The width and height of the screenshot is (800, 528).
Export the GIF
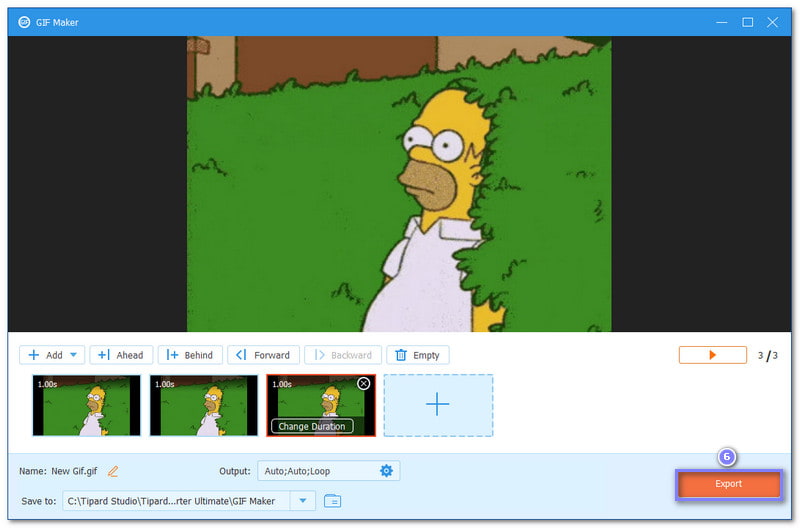click(728, 484)
